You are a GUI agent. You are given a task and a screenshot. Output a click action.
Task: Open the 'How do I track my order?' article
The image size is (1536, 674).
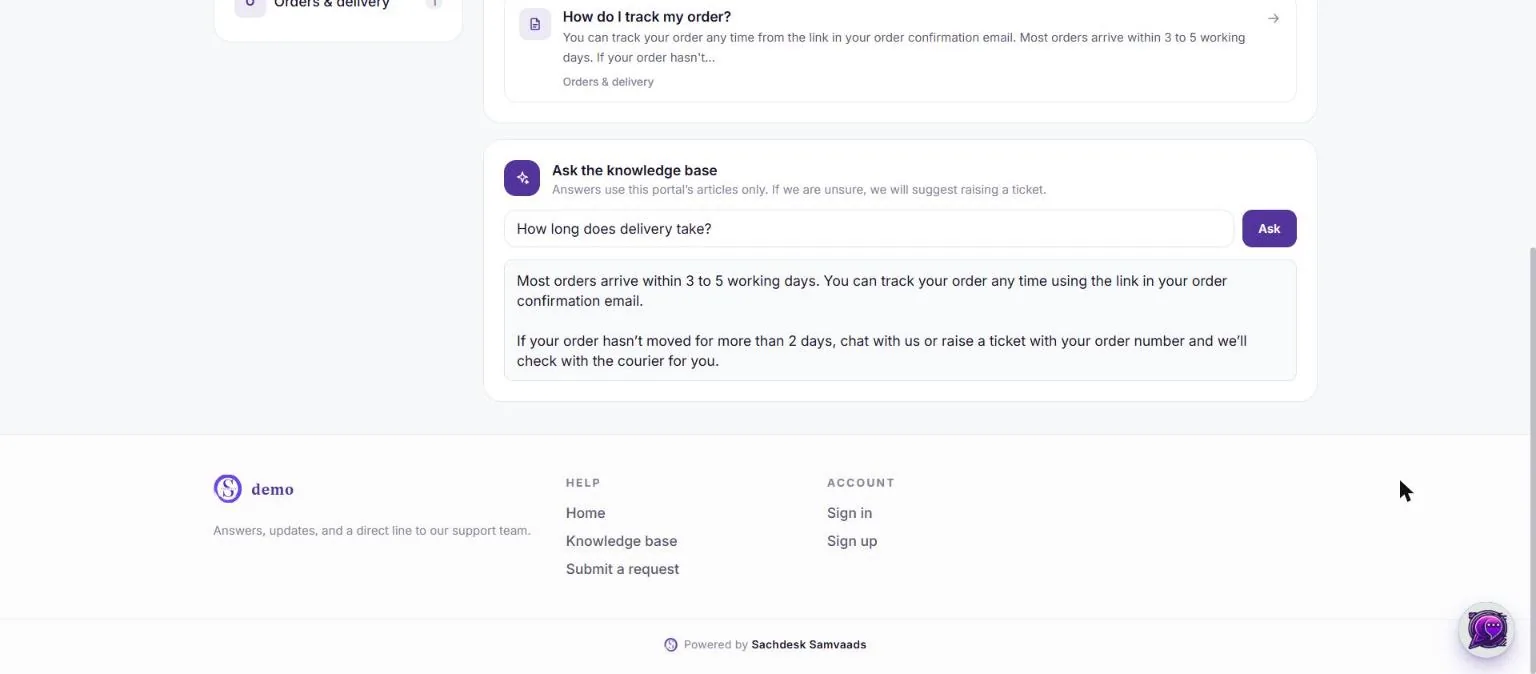pos(900,50)
